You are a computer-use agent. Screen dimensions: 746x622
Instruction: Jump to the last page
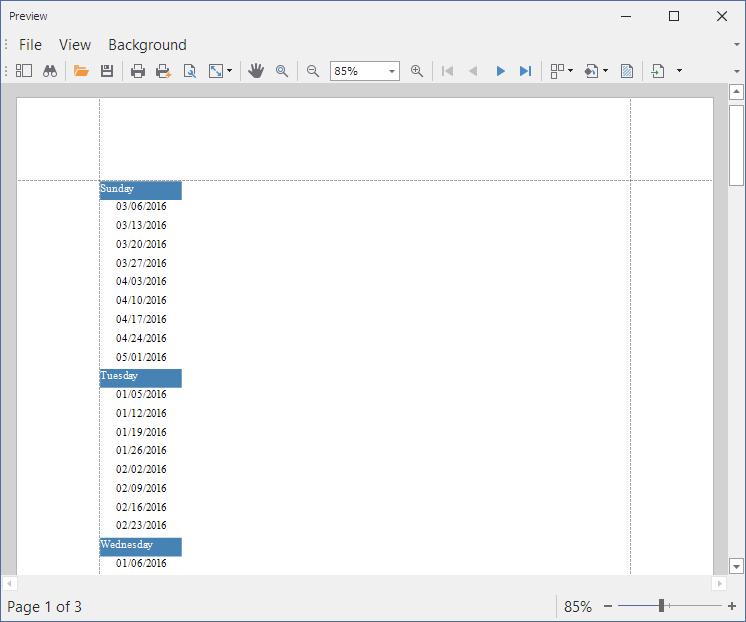click(x=525, y=71)
